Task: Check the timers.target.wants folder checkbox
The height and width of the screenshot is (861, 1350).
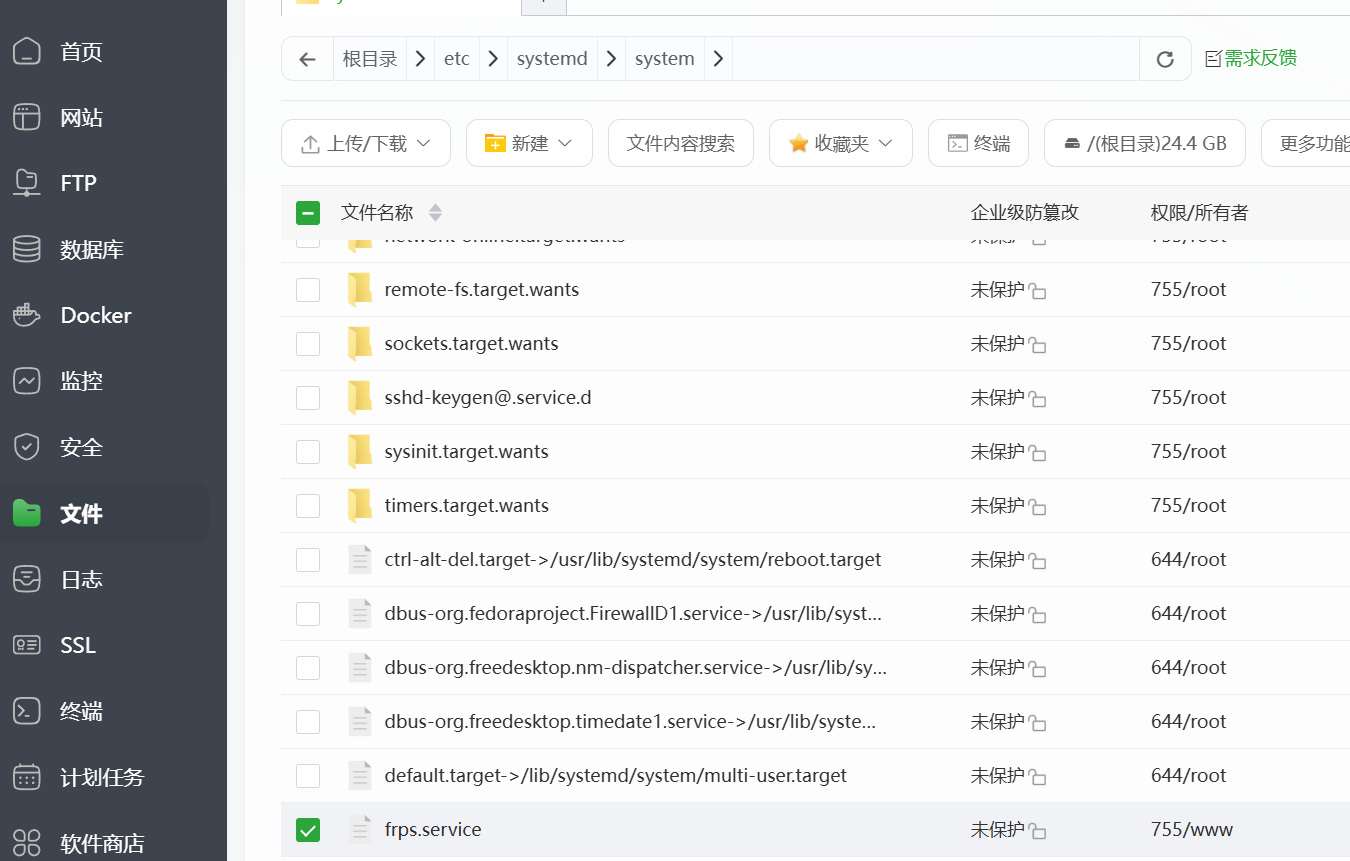Action: click(x=308, y=506)
